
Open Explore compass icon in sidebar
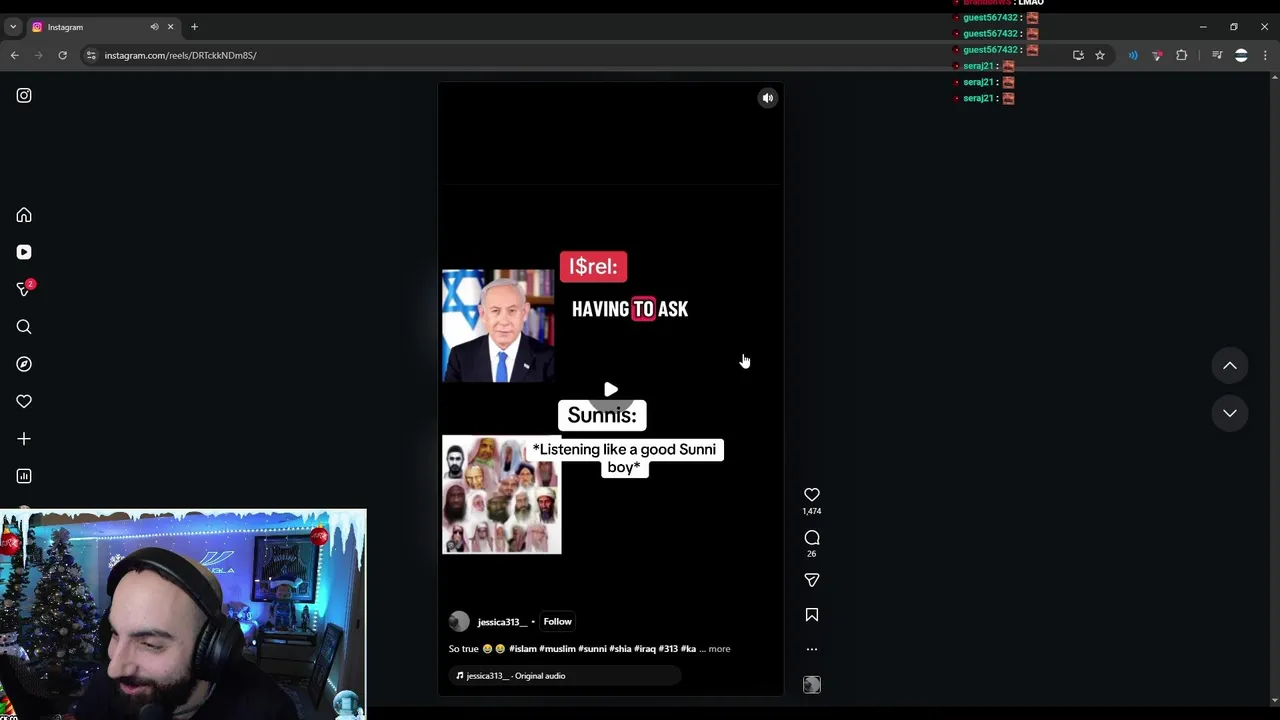[x=24, y=364]
